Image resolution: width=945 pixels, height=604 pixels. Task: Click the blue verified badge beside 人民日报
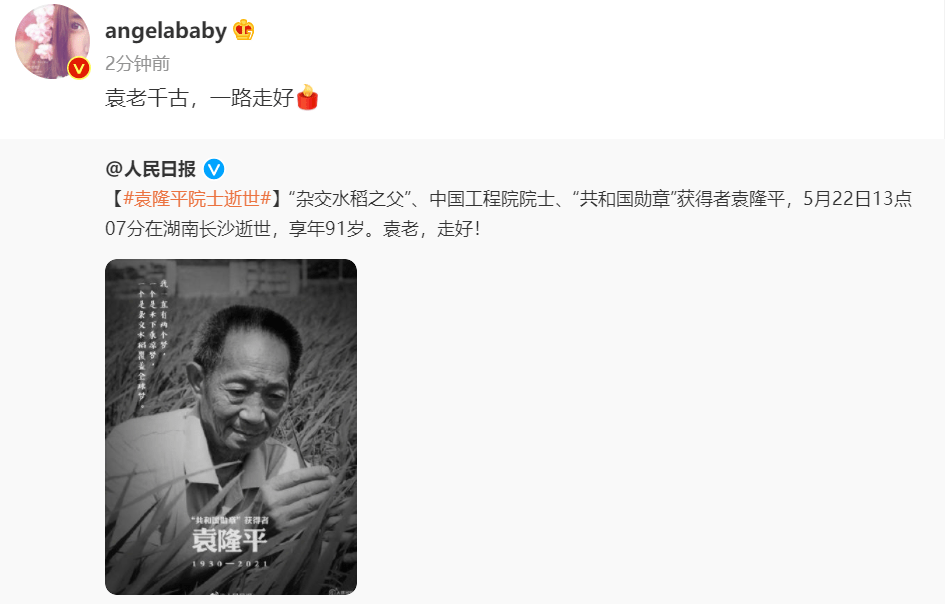[x=214, y=169]
